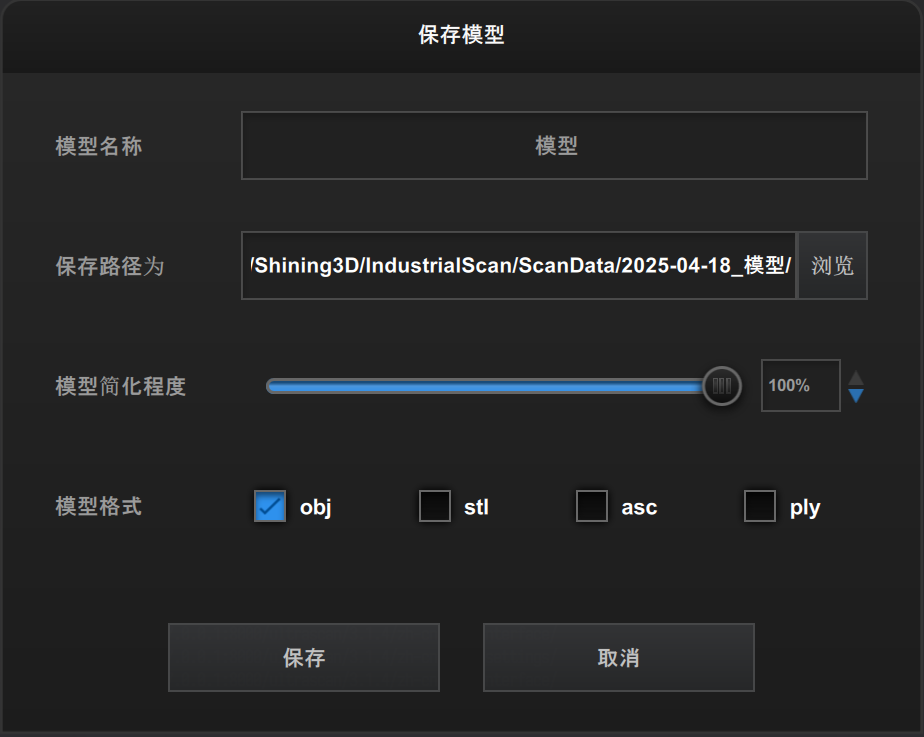
Task: Click the simplification slider round handle
Action: [721, 386]
